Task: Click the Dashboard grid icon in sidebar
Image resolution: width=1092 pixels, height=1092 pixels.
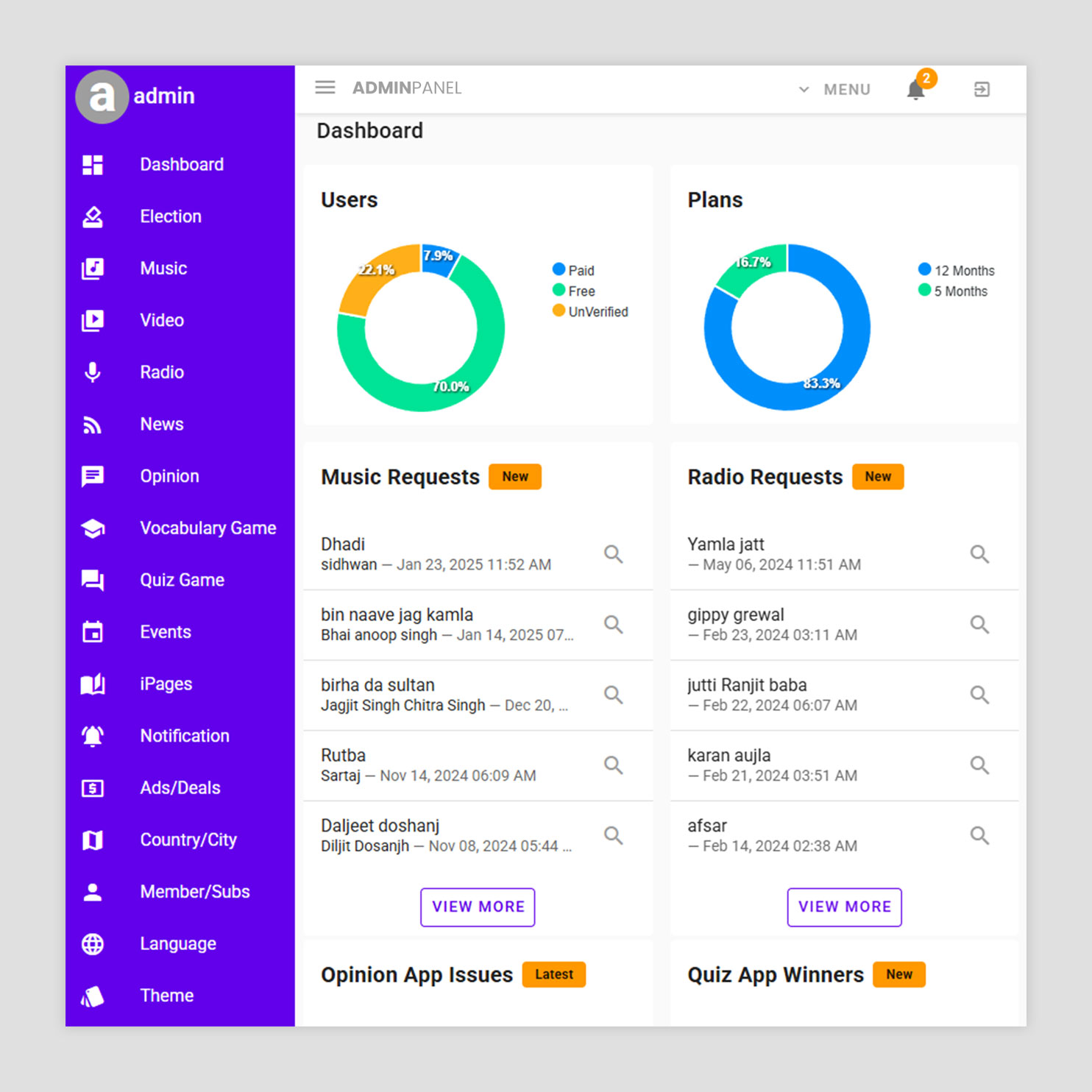Action: pos(93,165)
